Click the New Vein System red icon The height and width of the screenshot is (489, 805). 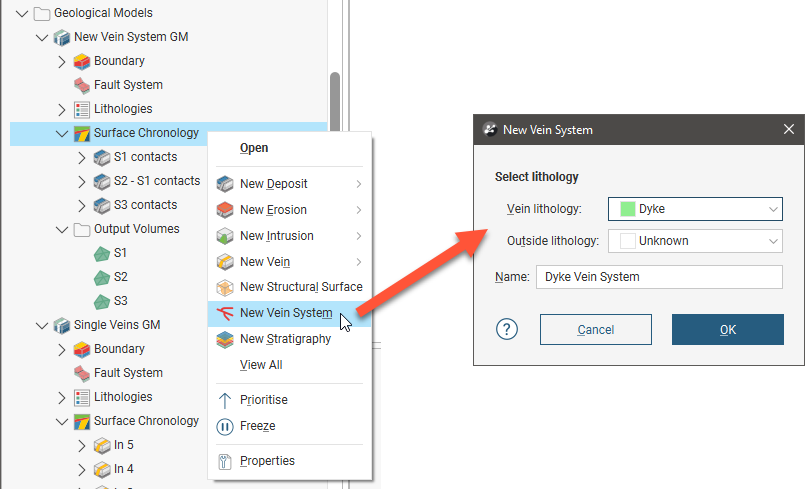pos(225,313)
